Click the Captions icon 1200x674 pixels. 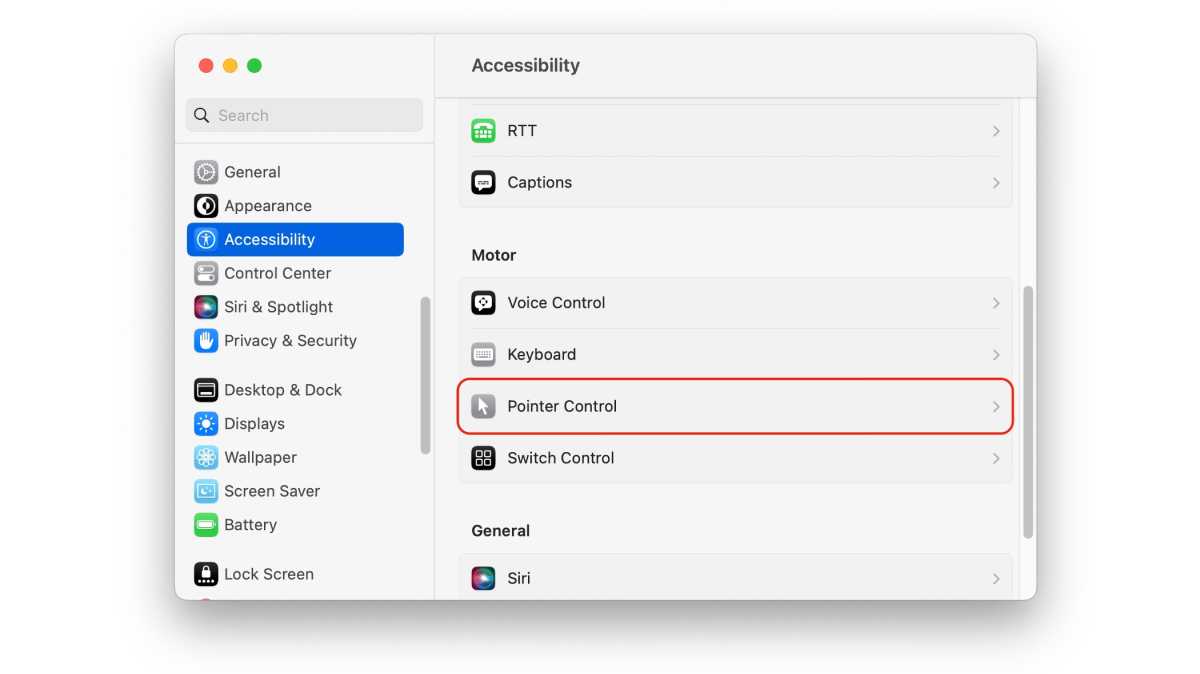[x=484, y=183]
